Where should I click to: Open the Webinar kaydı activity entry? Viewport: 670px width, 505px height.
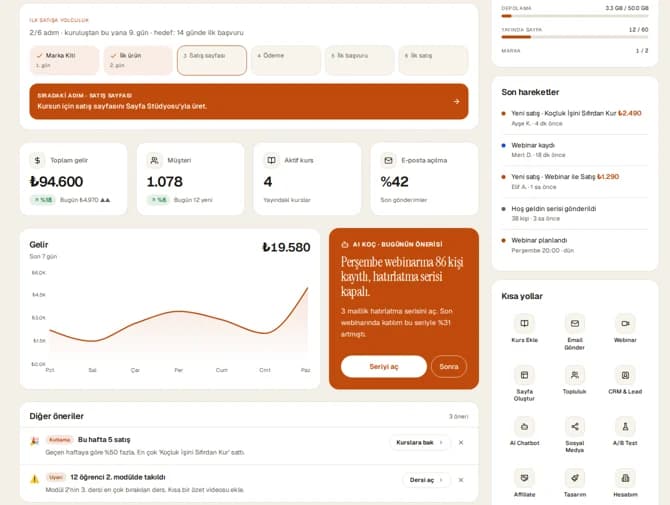point(575,150)
